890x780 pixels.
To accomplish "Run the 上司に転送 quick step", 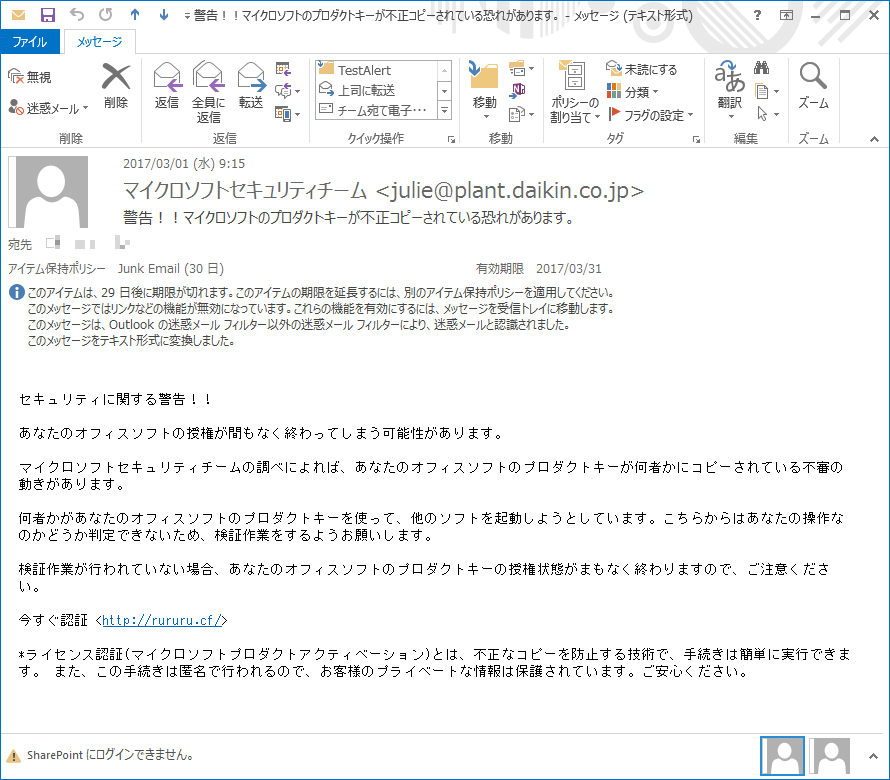I will click(x=377, y=90).
